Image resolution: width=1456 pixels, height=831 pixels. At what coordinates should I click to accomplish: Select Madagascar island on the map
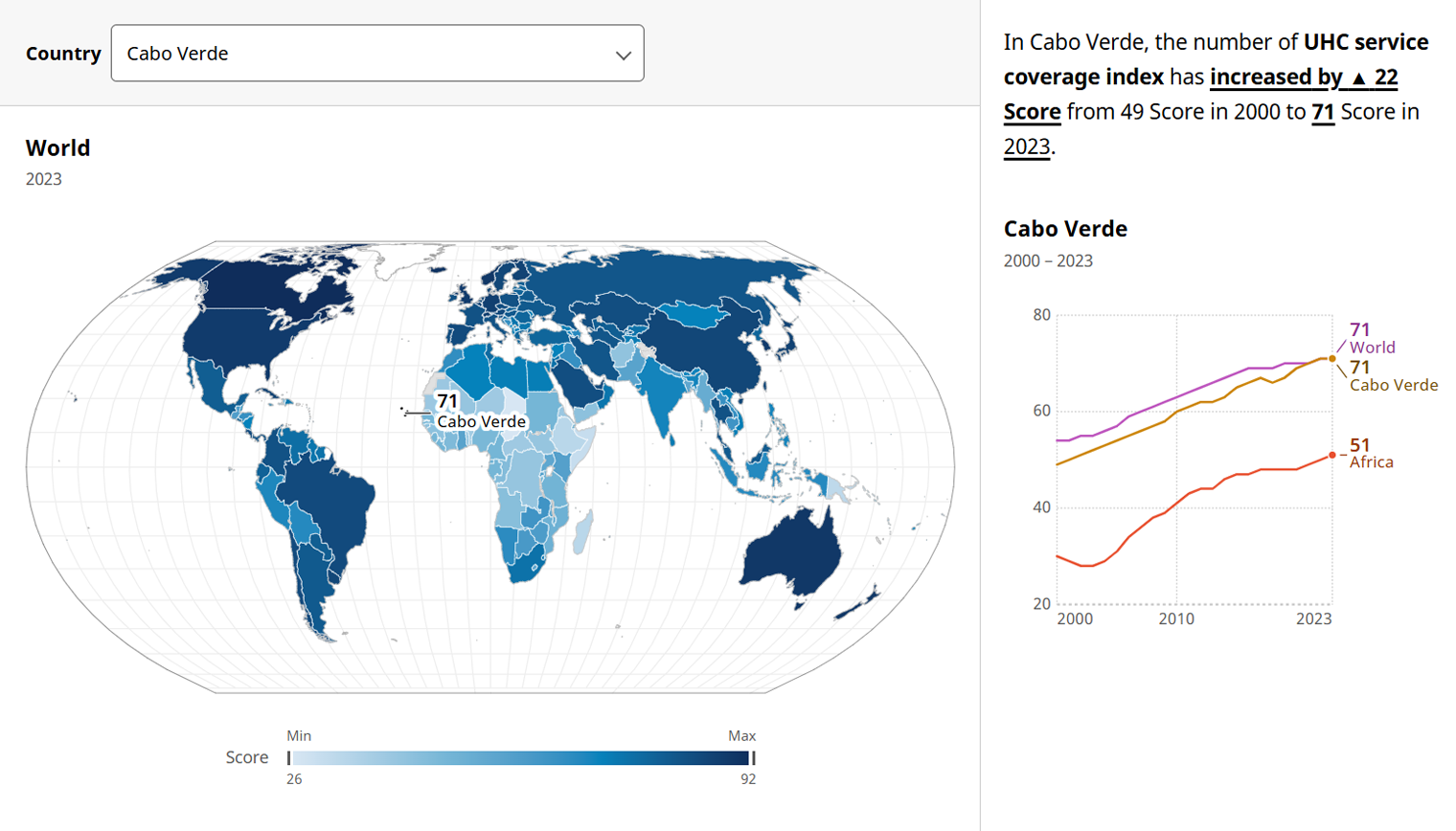[x=582, y=532]
